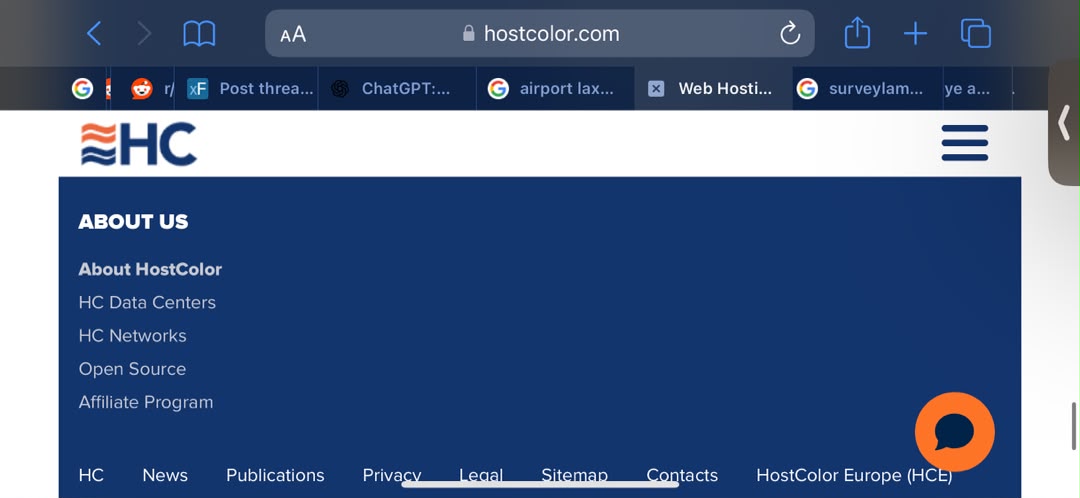
Task: Select the first Google tab
Action: (x=82, y=89)
